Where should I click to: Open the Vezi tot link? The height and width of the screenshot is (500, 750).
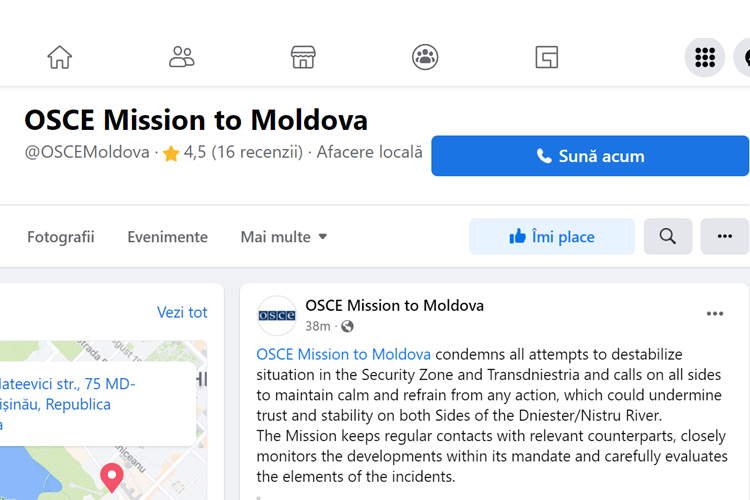pos(182,312)
